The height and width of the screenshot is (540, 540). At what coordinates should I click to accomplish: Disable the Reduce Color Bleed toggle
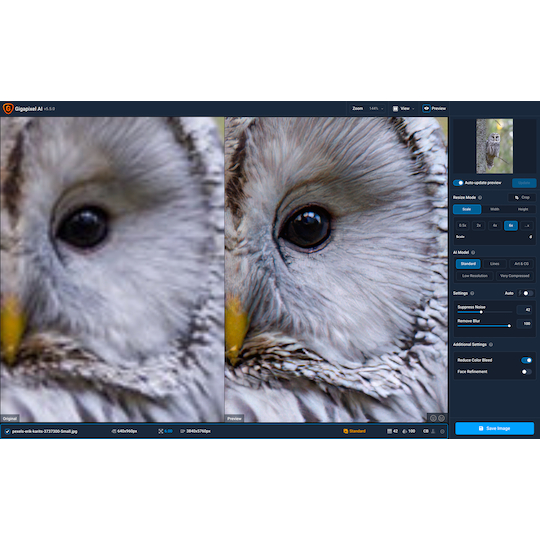tap(527, 360)
